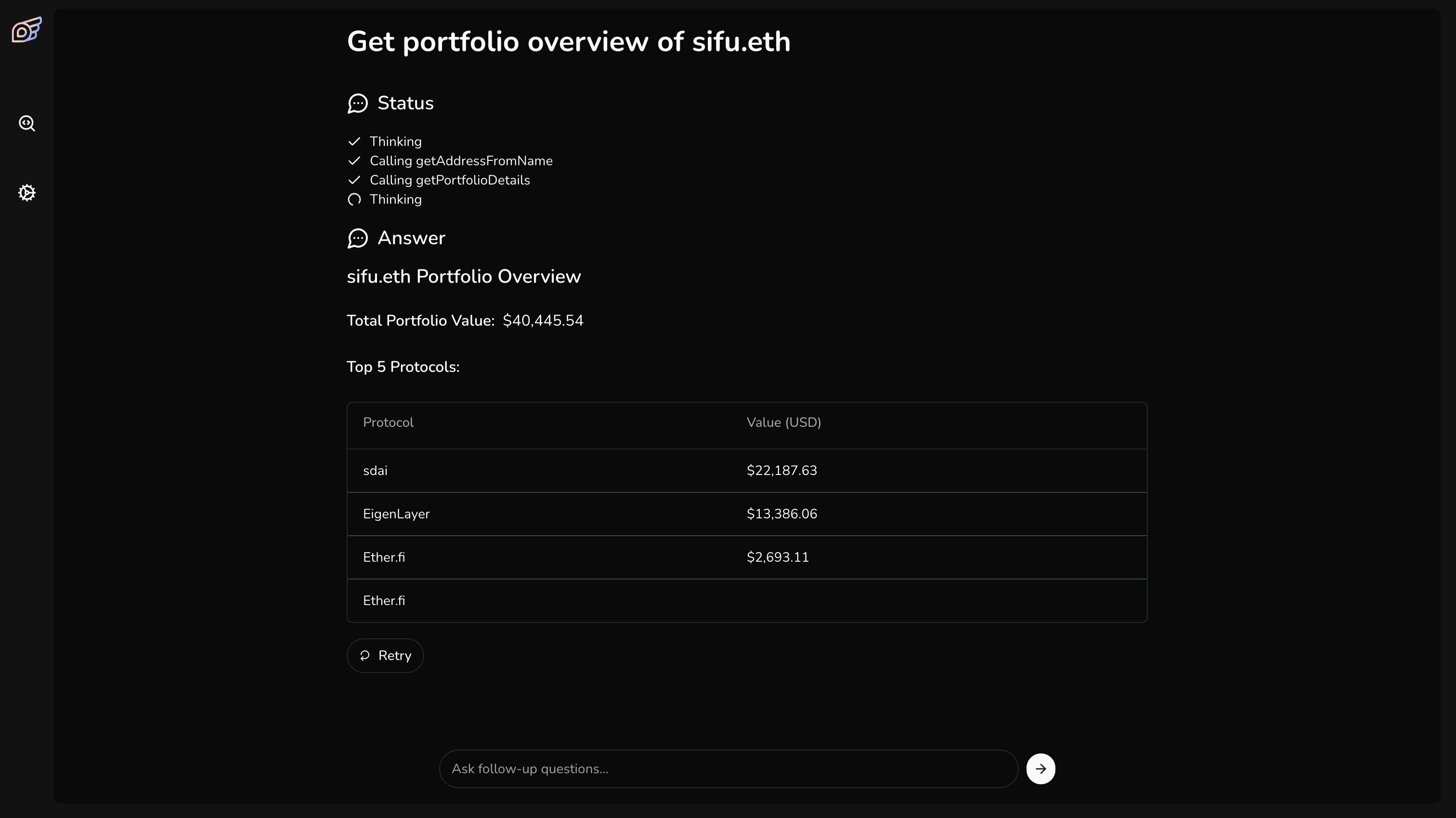
Task: Click the page title Get portfolio overview
Action: coord(569,42)
